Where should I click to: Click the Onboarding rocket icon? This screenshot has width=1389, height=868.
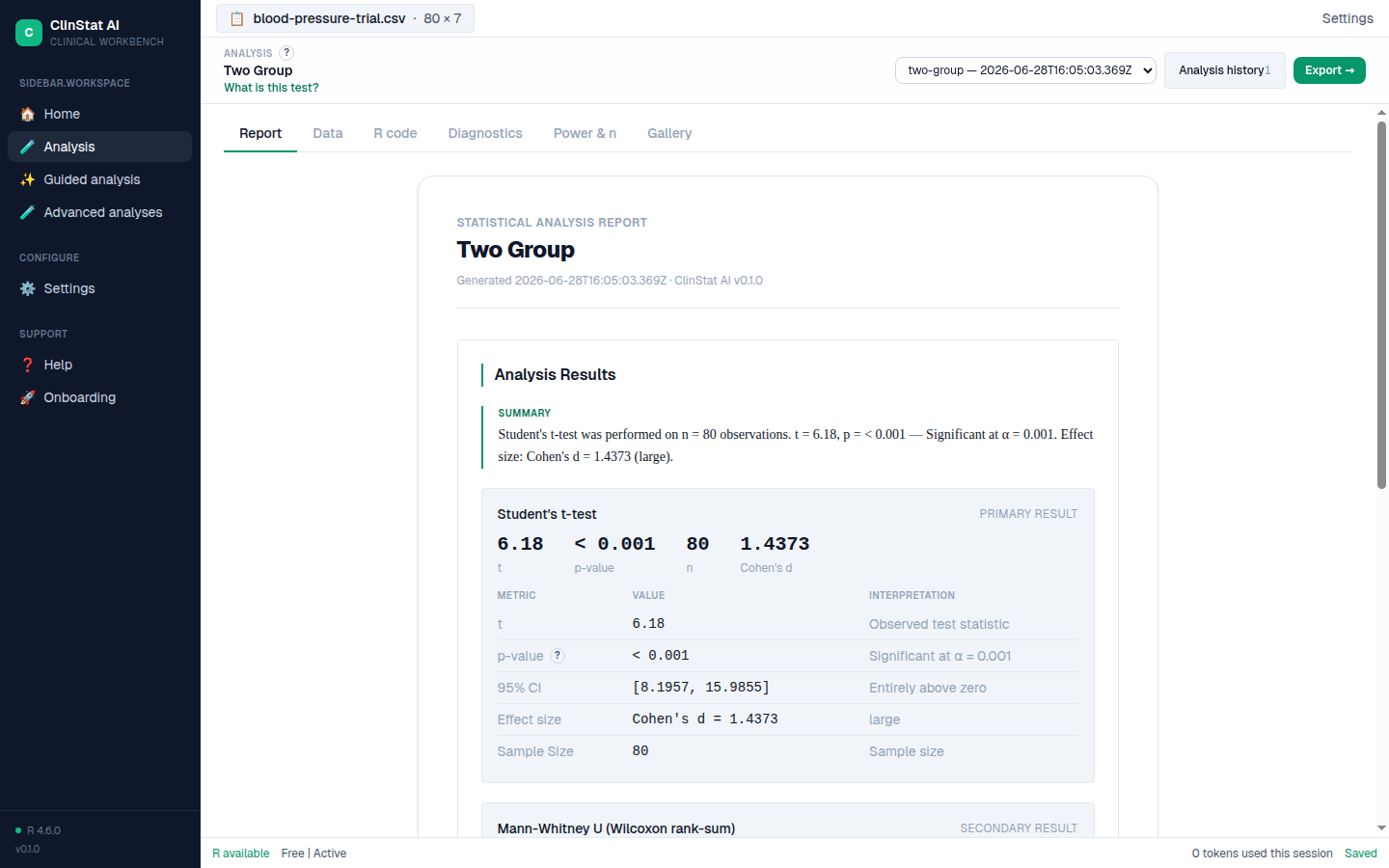[x=27, y=397]
